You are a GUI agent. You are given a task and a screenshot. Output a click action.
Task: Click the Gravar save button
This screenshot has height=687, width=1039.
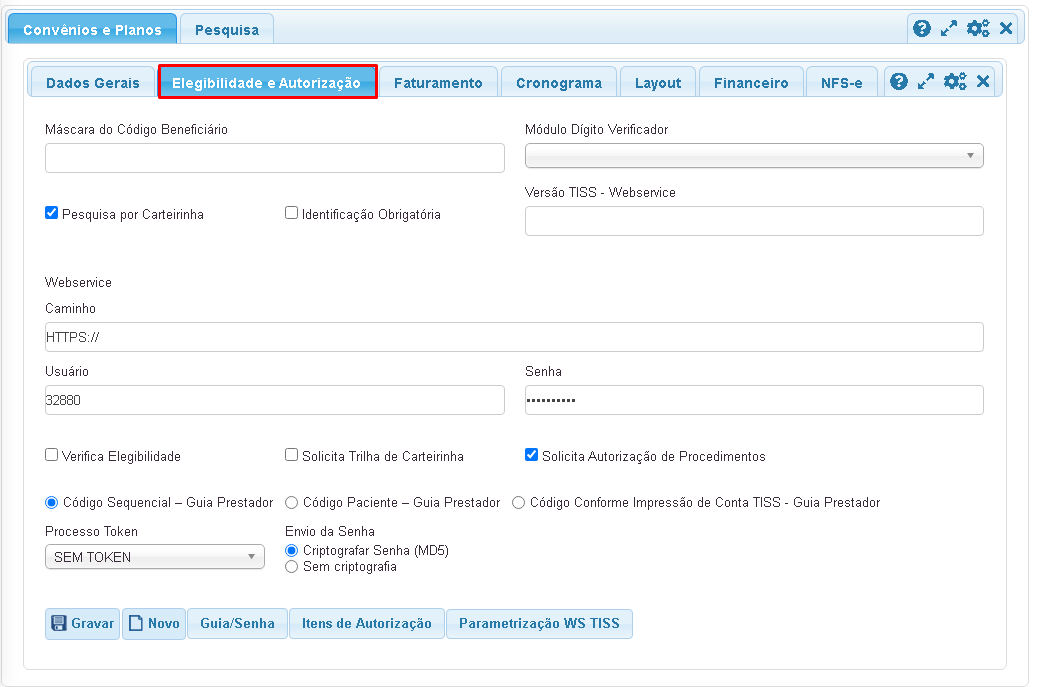pyautogui.click(x=82, y=624)
